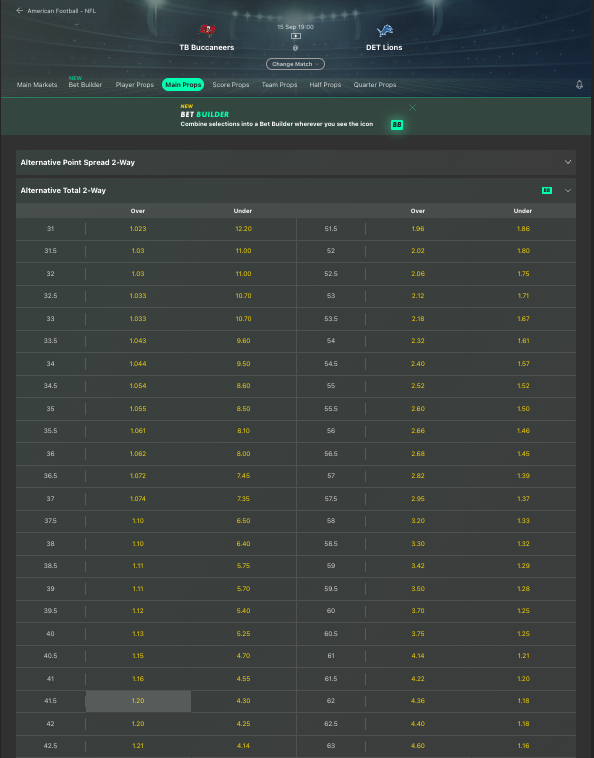Select Over 41.5 at odds 1.20
The width and height of the screenshot is (594, 758).
pyautogui.click(x=138, y=701)
